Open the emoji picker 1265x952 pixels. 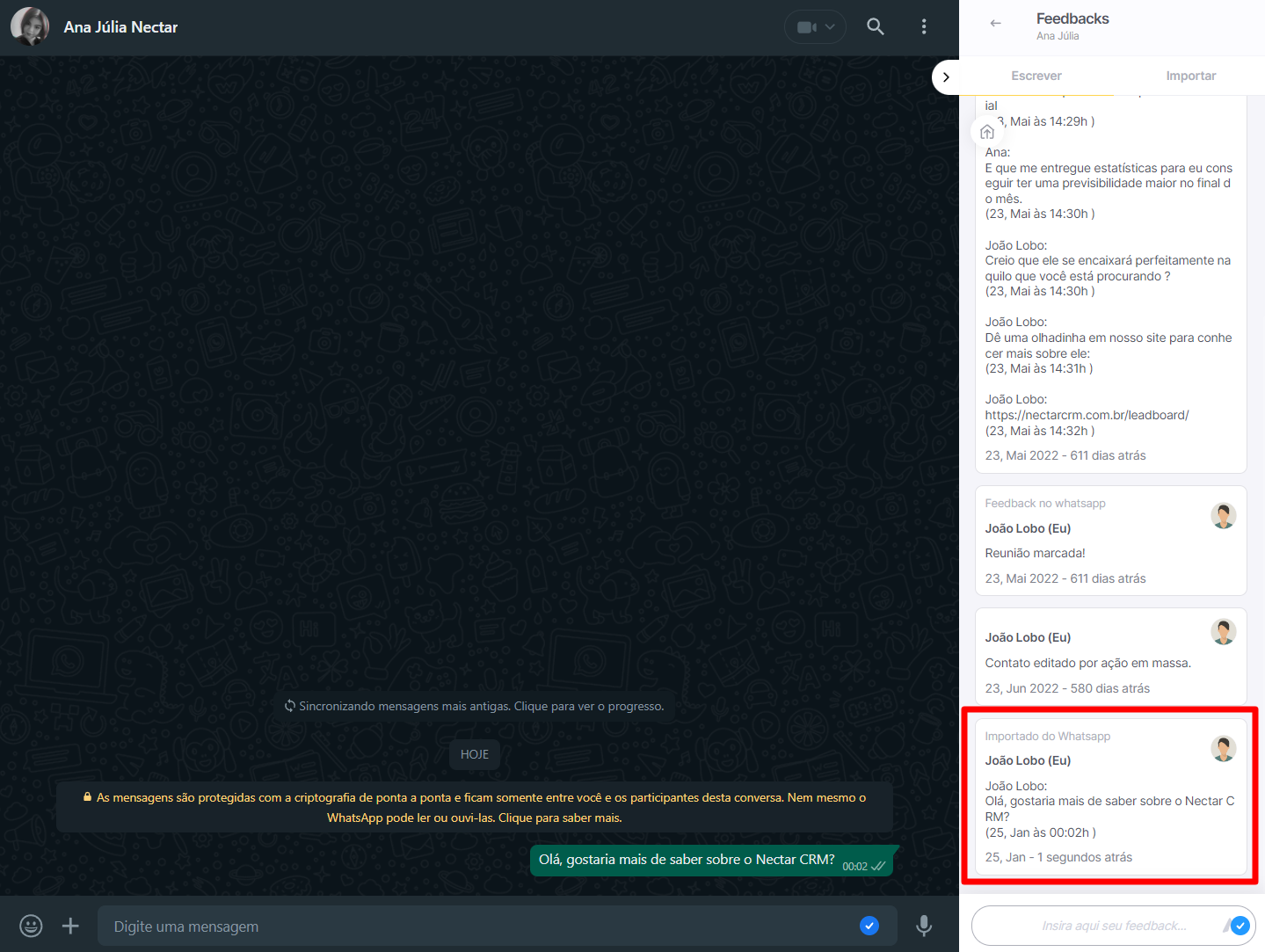tap(31, 926)
